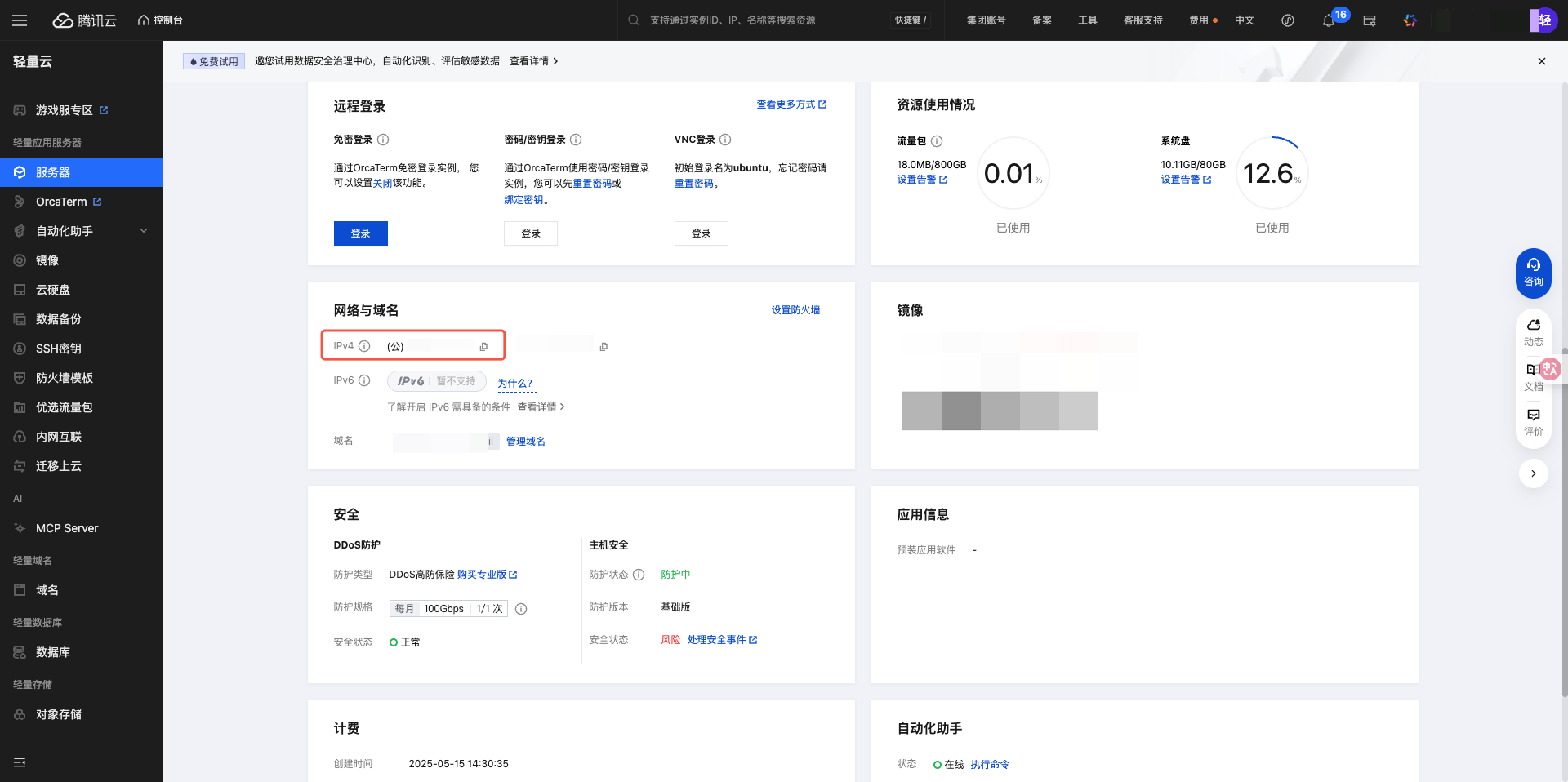Close the free trial banner
1568x782 pixels.
[x=1541, y=61]
